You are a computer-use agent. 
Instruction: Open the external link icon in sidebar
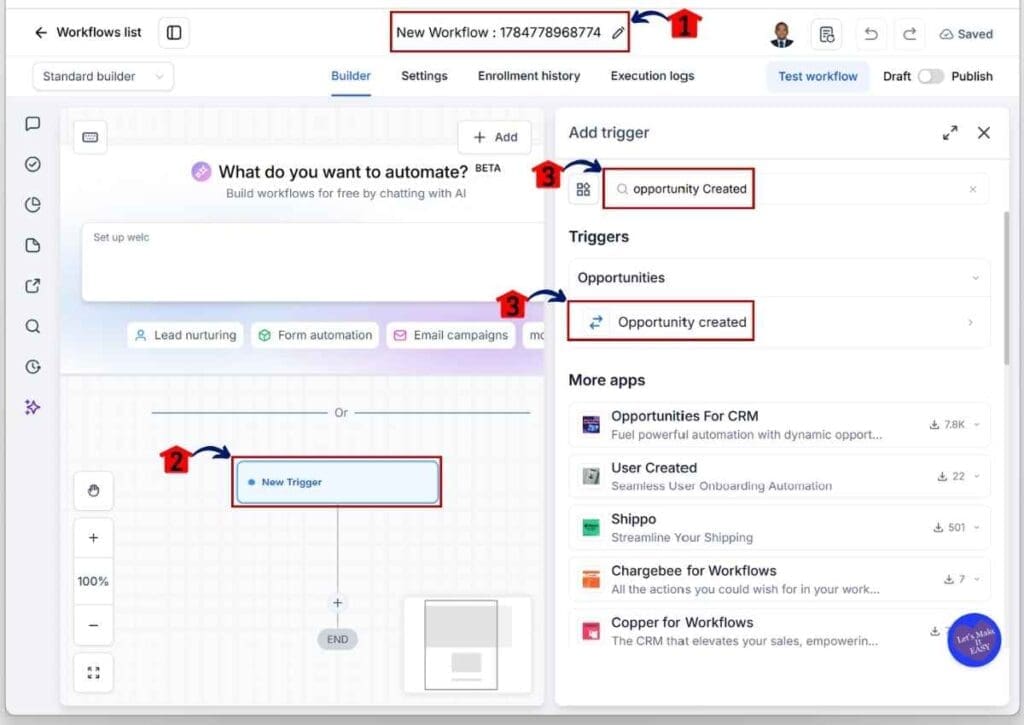[x=33, y=285]
